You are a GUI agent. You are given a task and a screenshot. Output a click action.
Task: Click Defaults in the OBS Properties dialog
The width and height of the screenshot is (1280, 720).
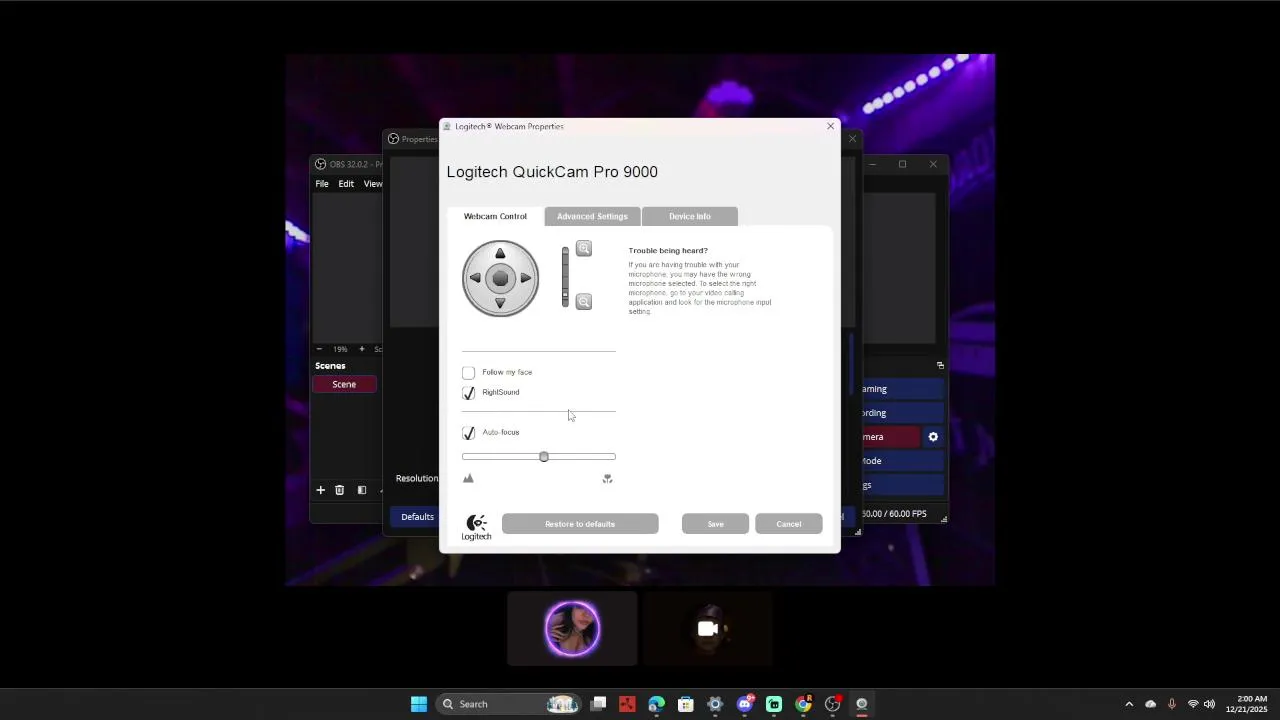pos(417,517)
